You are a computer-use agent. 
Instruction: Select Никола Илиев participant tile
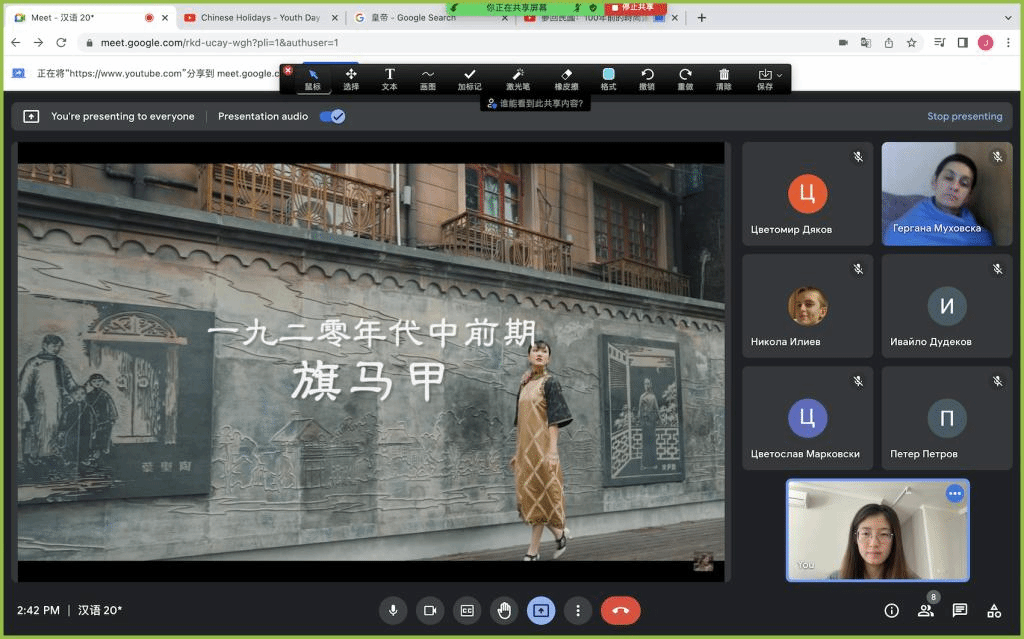click(x=807, y=306)
